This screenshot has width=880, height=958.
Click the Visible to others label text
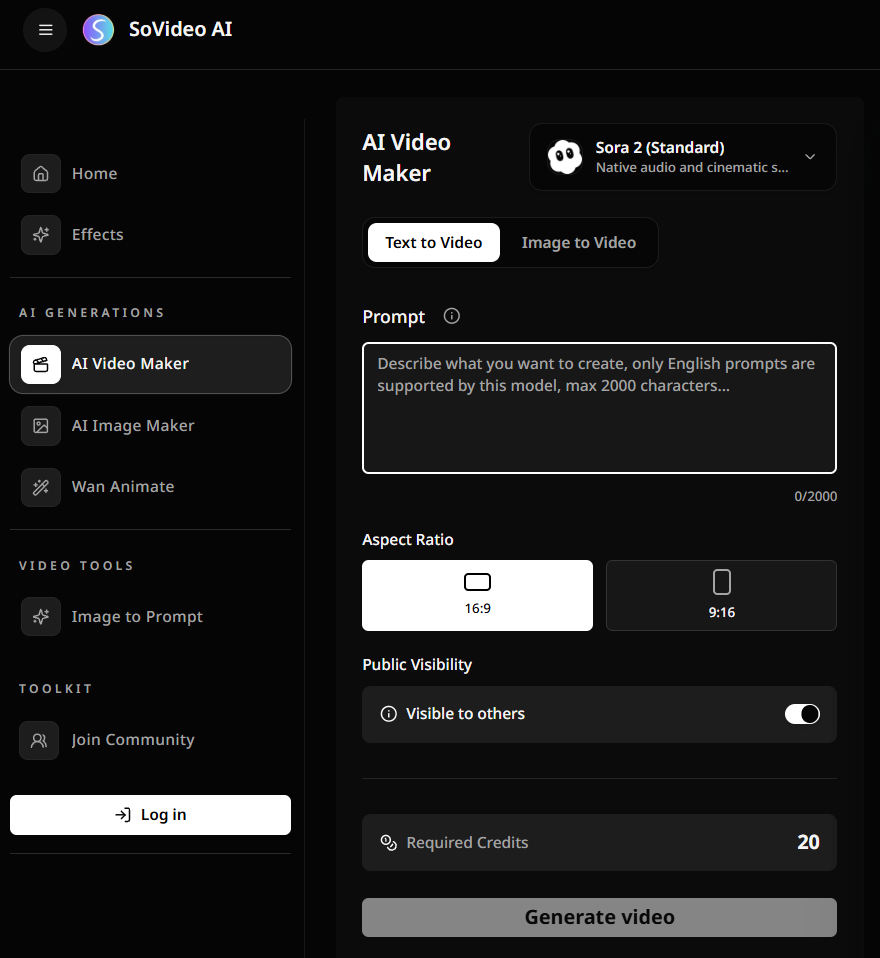point(465,714)
